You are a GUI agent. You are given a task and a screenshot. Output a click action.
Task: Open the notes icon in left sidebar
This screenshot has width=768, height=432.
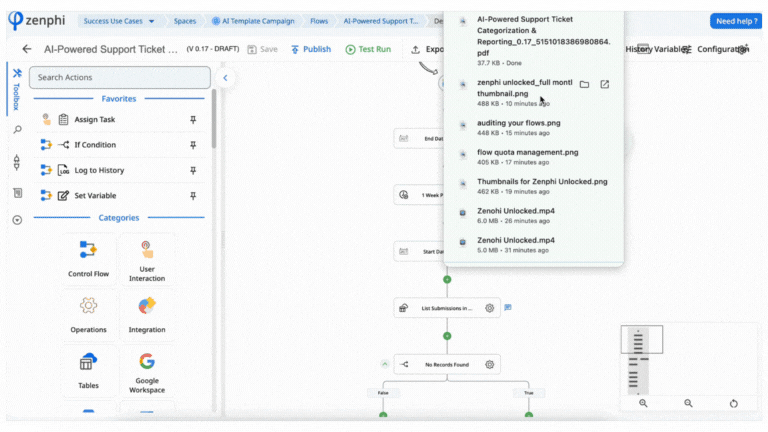coord(18,193)
